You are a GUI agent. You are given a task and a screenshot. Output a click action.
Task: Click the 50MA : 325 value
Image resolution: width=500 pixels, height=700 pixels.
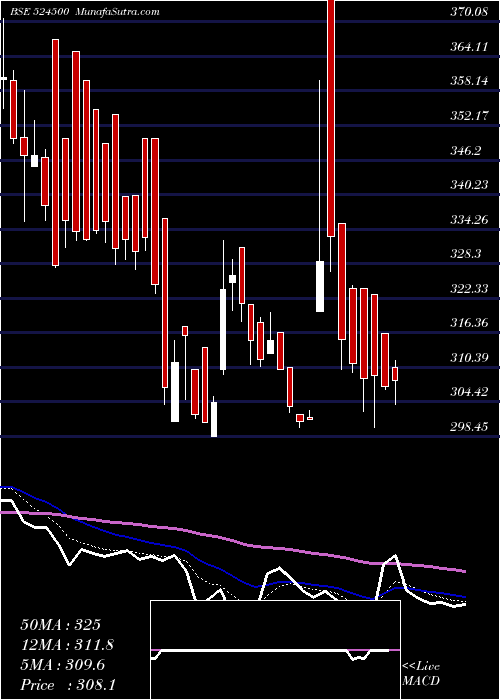click(60, 625)
